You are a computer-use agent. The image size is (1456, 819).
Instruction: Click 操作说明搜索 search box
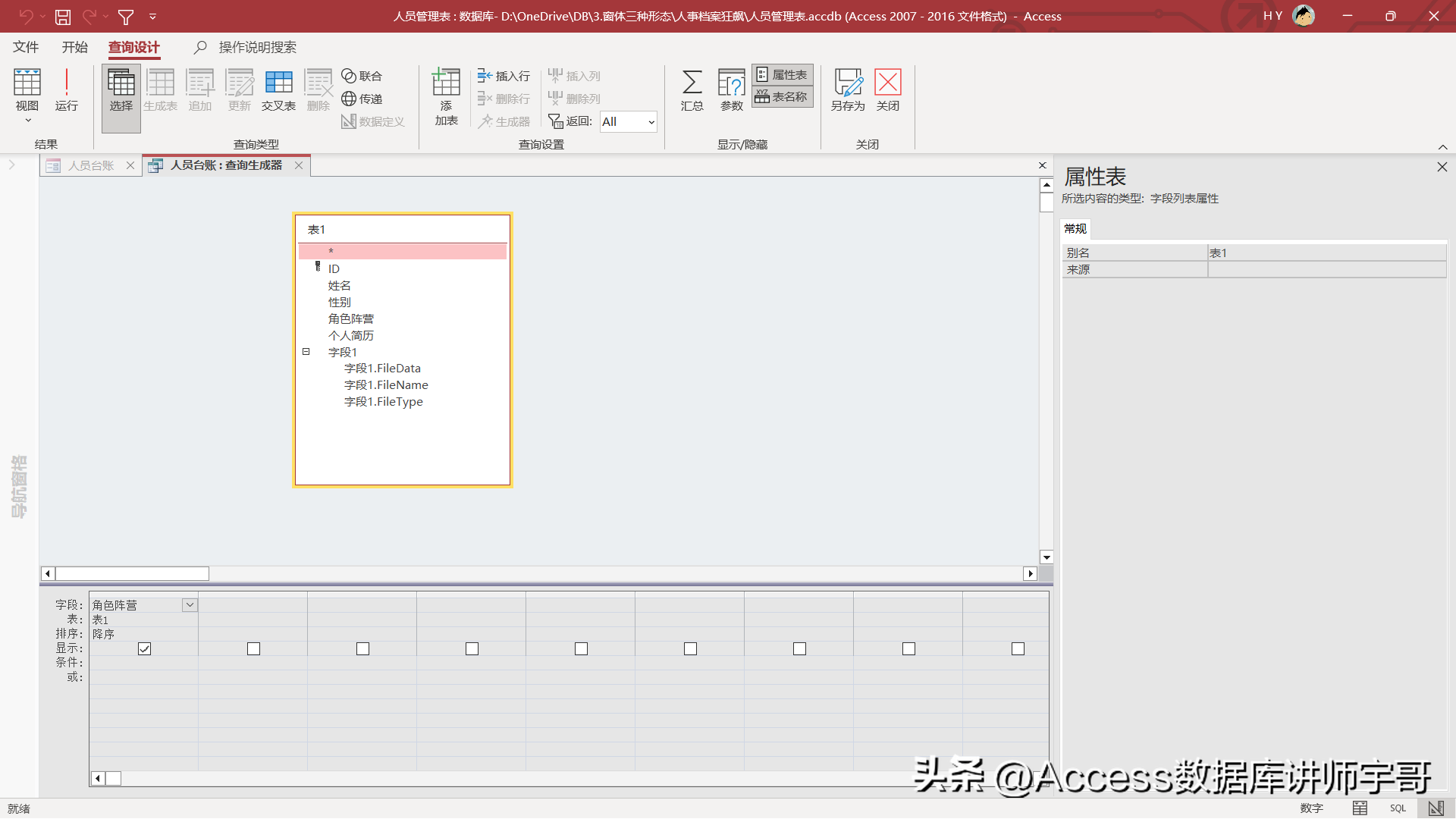(x=257, y=47)
